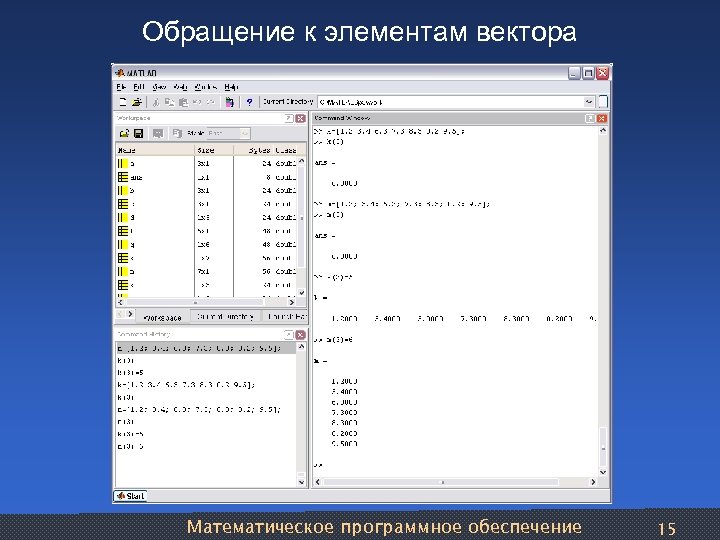Switch to the Launch Pad tab
The image size is (720, 540).
pos(287,317)
